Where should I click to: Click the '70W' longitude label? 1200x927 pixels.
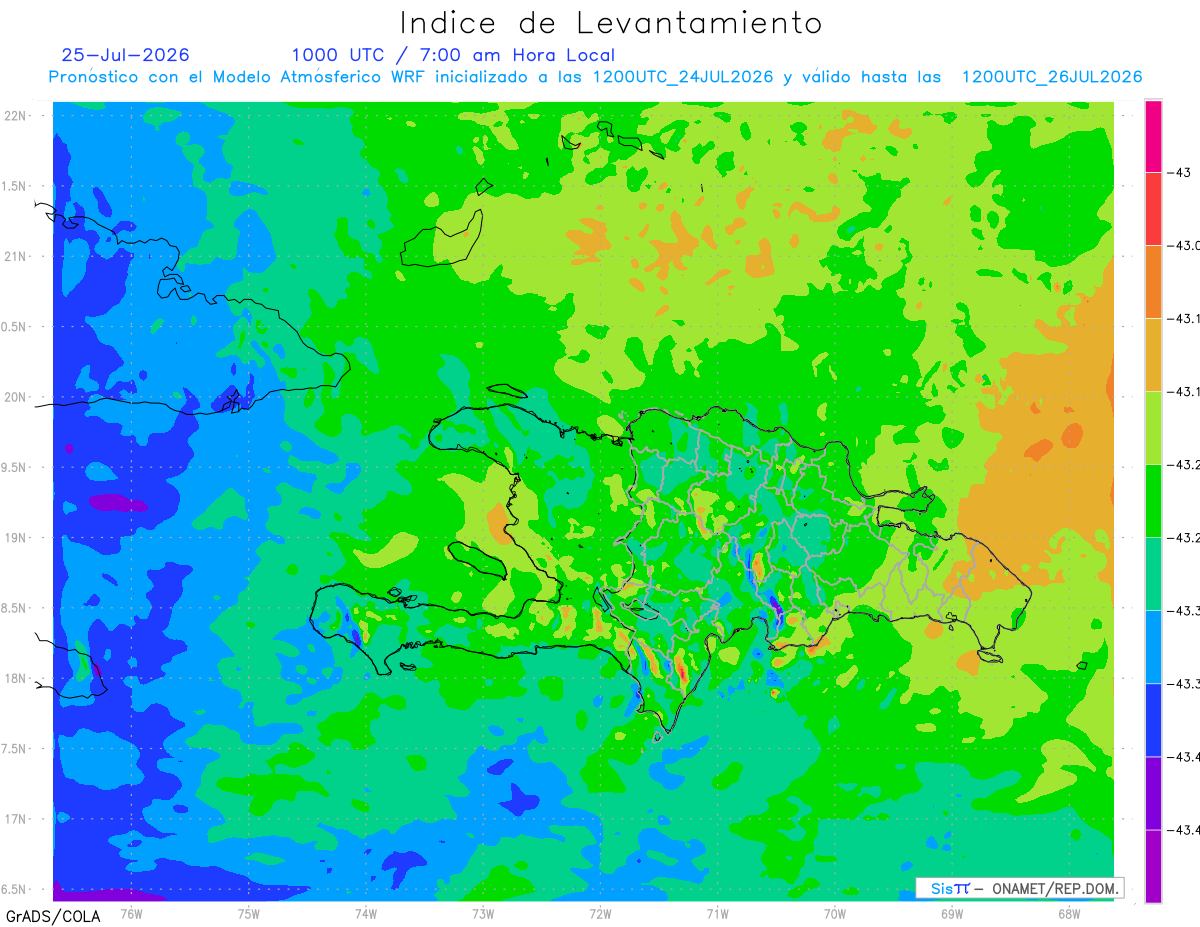[x=834, y=913]
